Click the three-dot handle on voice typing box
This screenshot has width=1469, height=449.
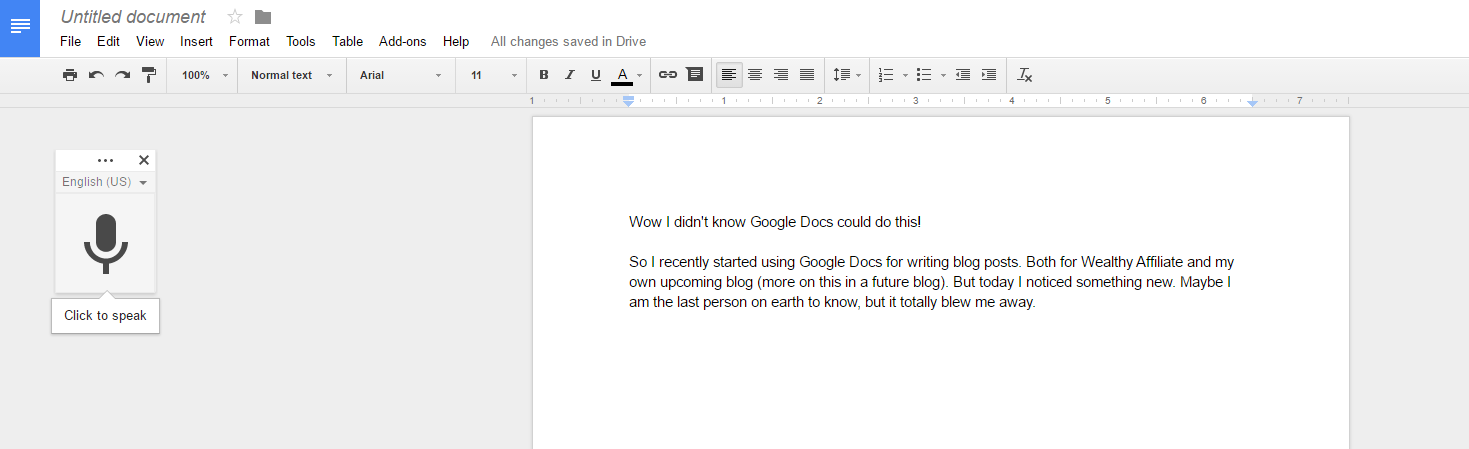pyautogui.click(x=105, y=160)
